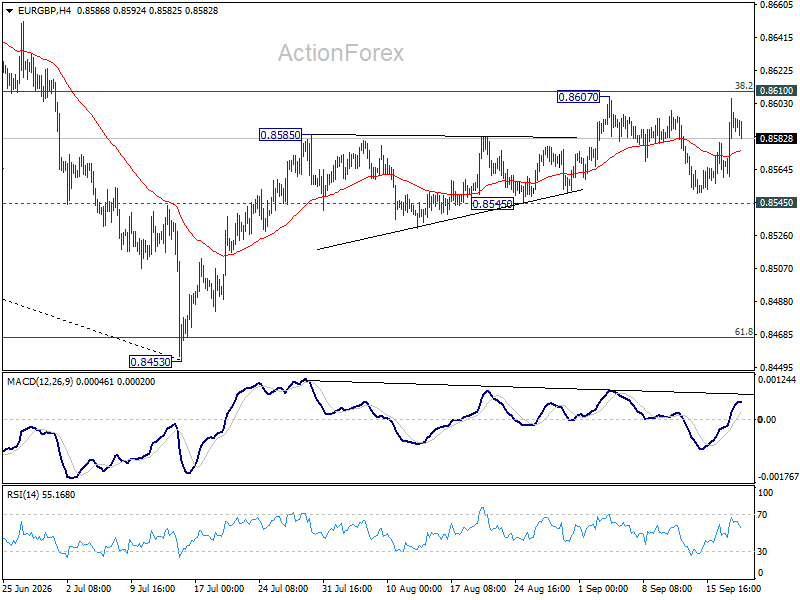
Task: Select the 0.85850 price label
Action: (x=281, y=135)
